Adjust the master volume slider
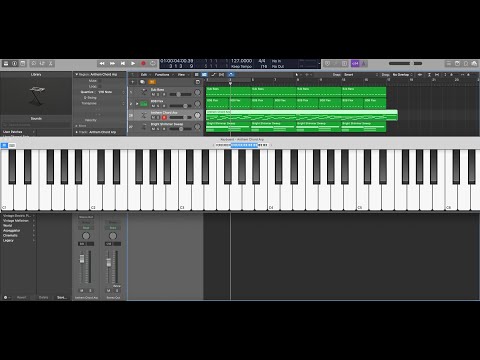480x360 pixels. 405,63
